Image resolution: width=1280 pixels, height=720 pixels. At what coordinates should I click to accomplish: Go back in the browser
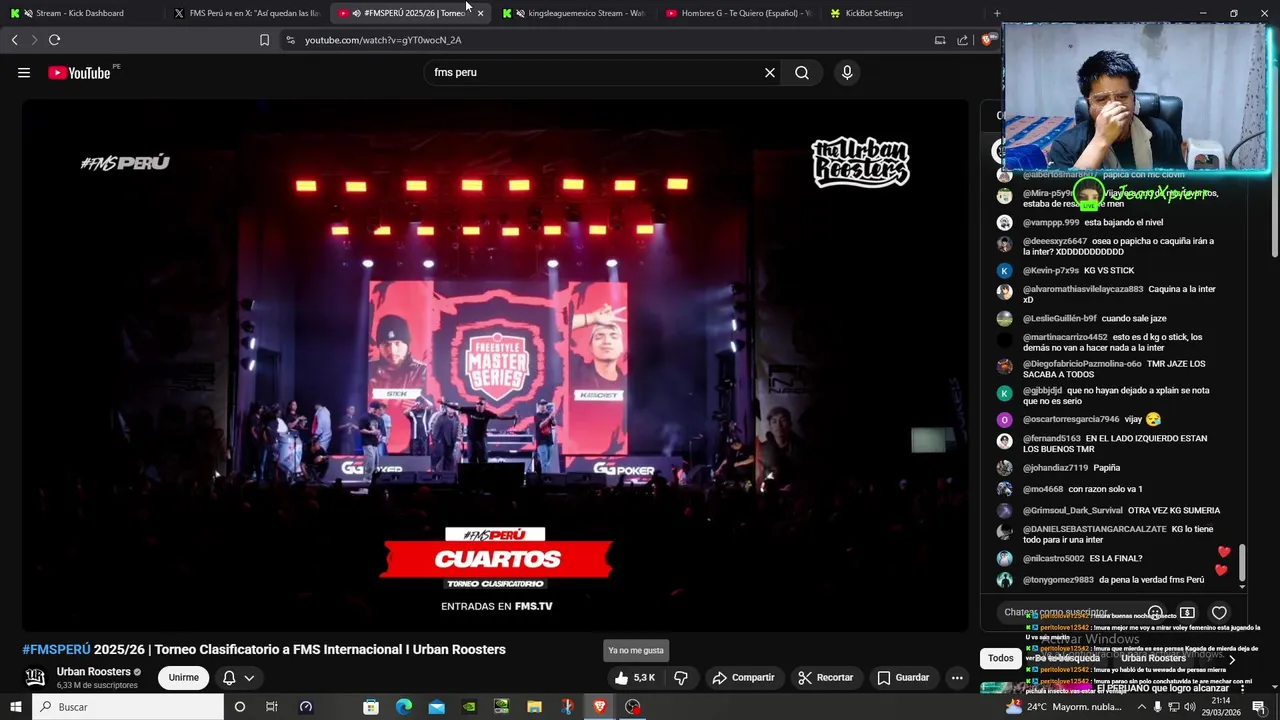(x=14, y=40)
